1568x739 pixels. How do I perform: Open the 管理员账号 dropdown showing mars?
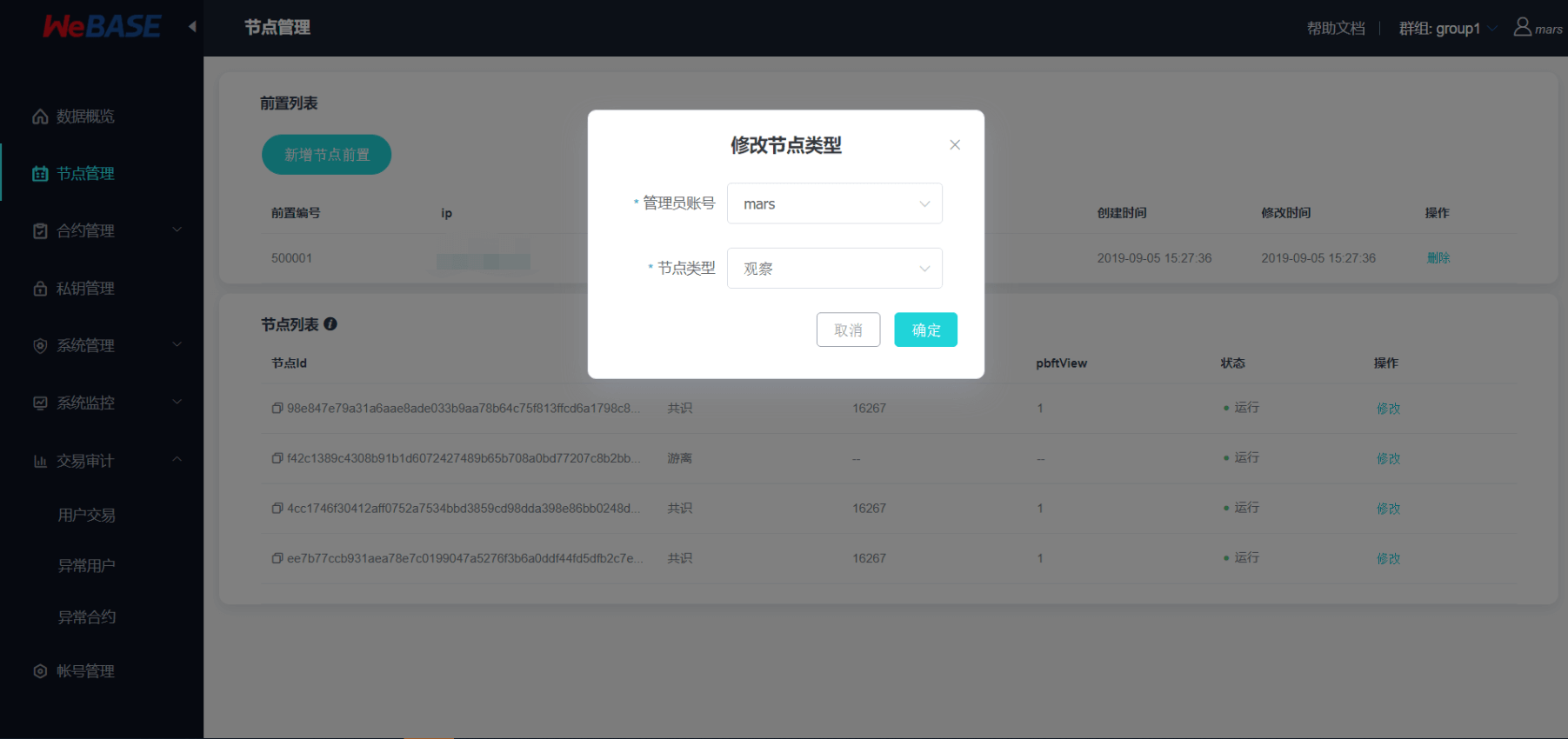click(835, 203)
